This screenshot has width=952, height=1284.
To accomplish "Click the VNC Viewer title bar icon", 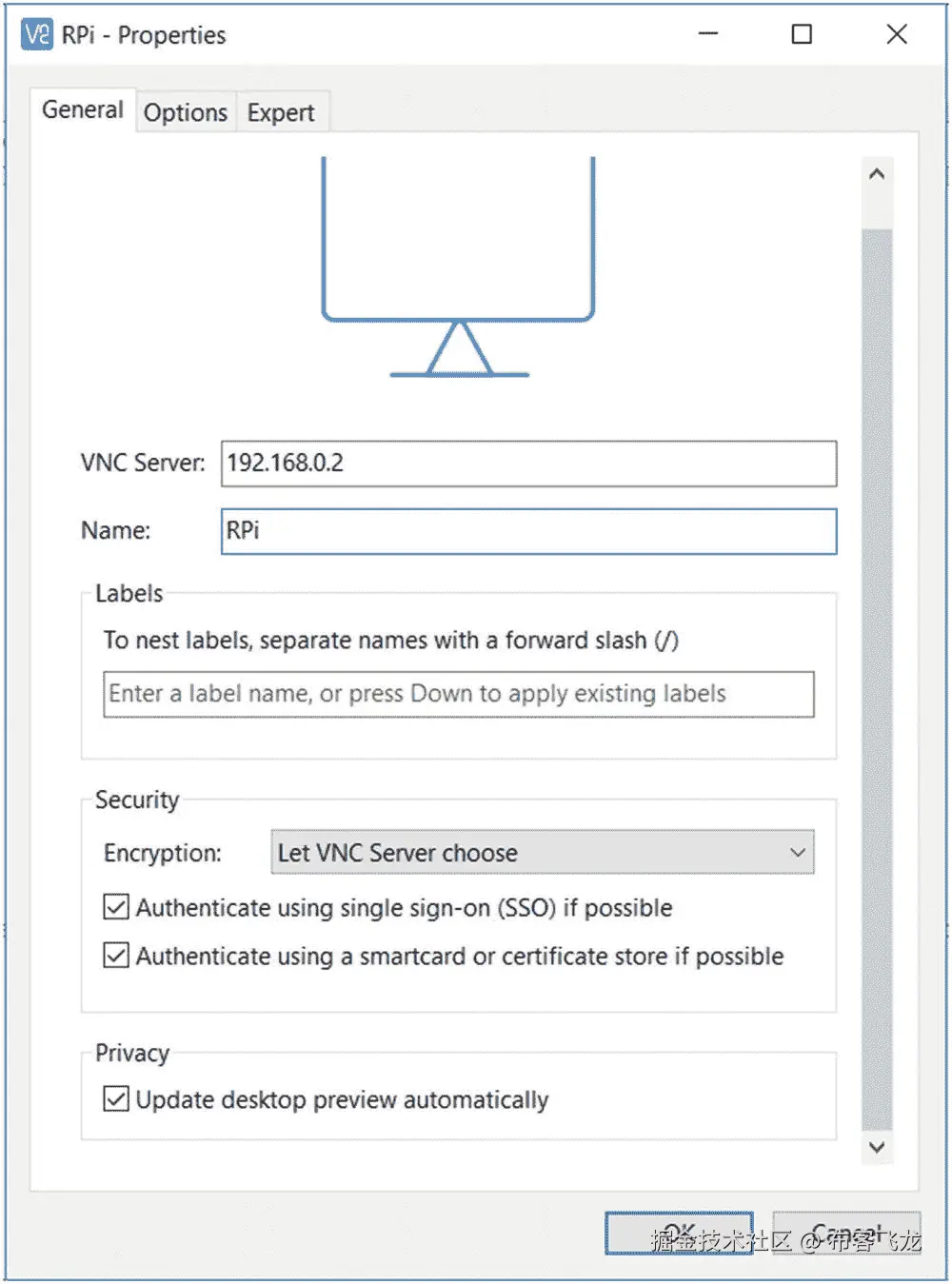I will point(37,34).
